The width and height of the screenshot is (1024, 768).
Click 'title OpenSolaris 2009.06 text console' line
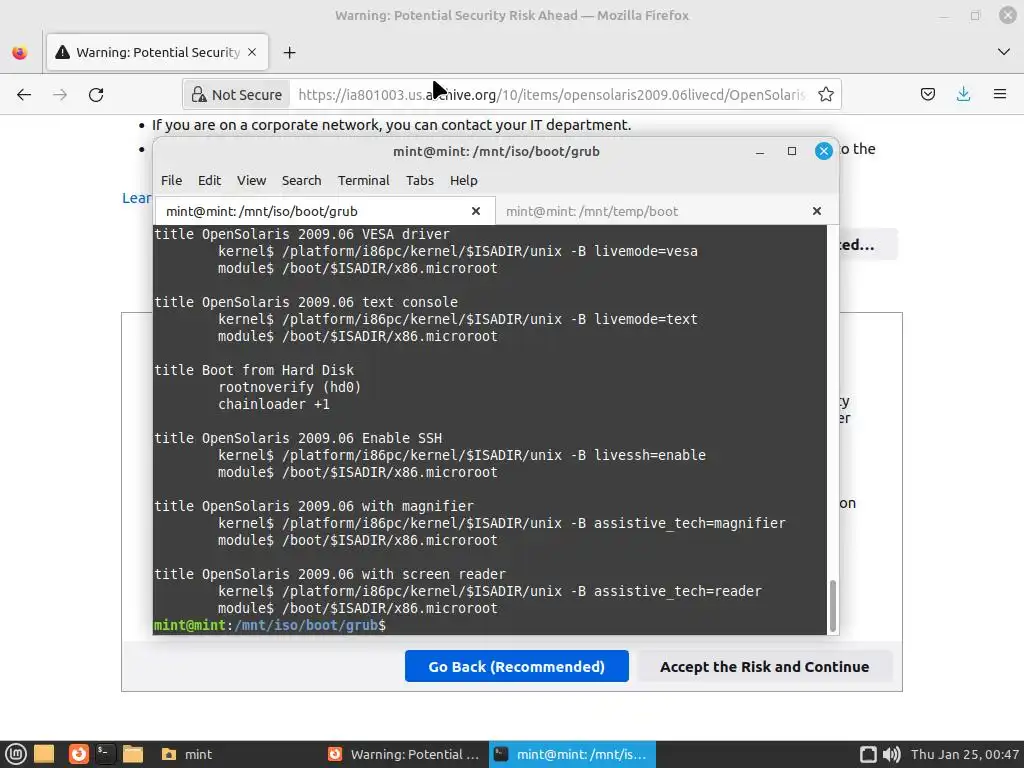[x=306, y=302]
